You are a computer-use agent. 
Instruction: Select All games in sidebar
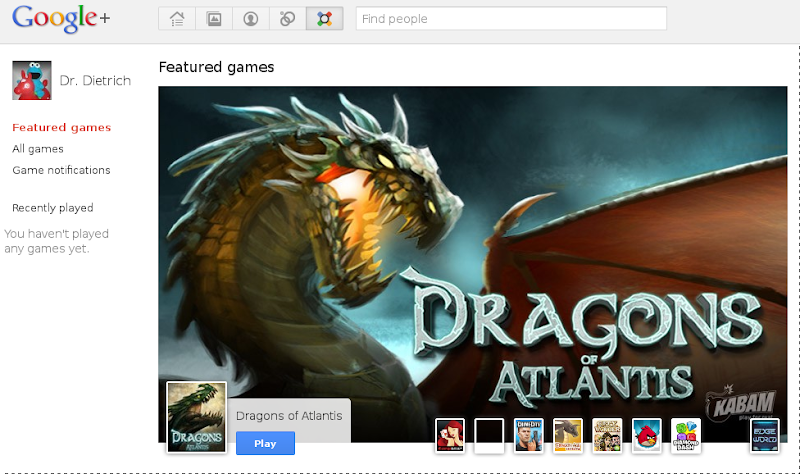[x=38, y=149]
